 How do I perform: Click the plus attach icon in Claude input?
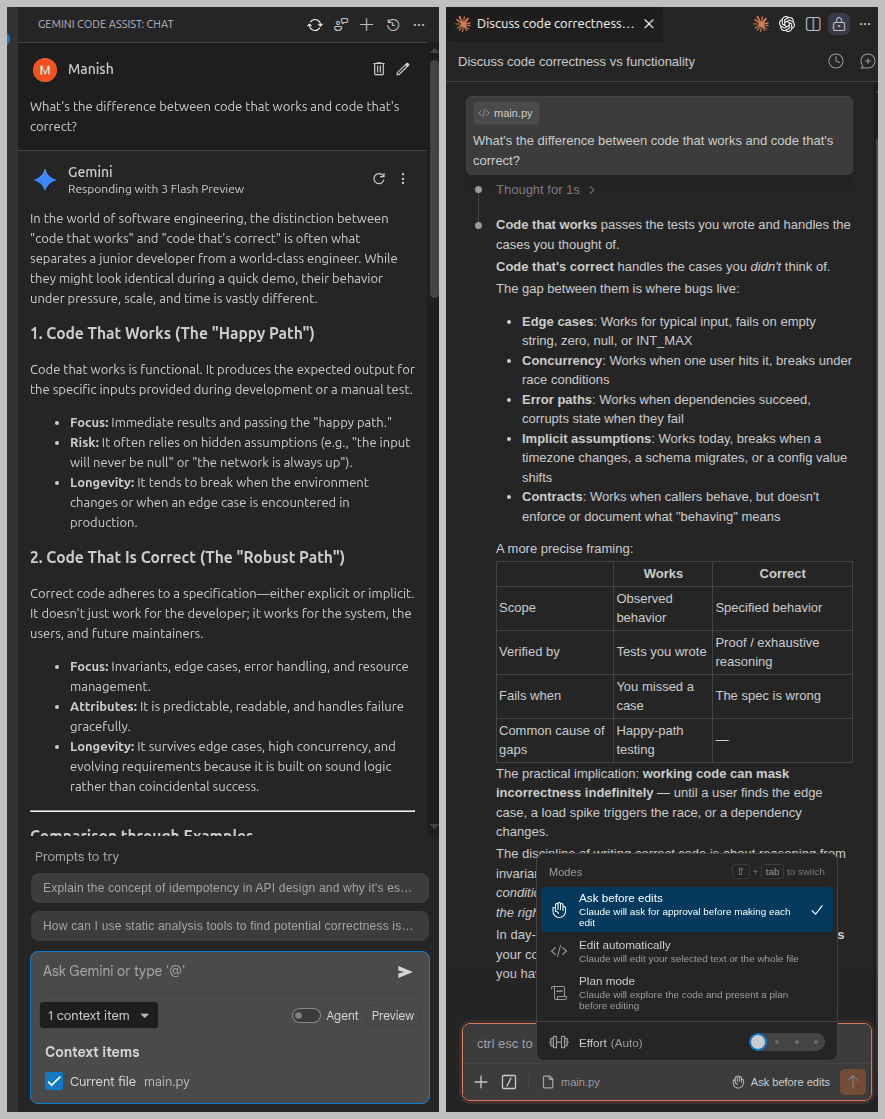[x=481, y=1082]
